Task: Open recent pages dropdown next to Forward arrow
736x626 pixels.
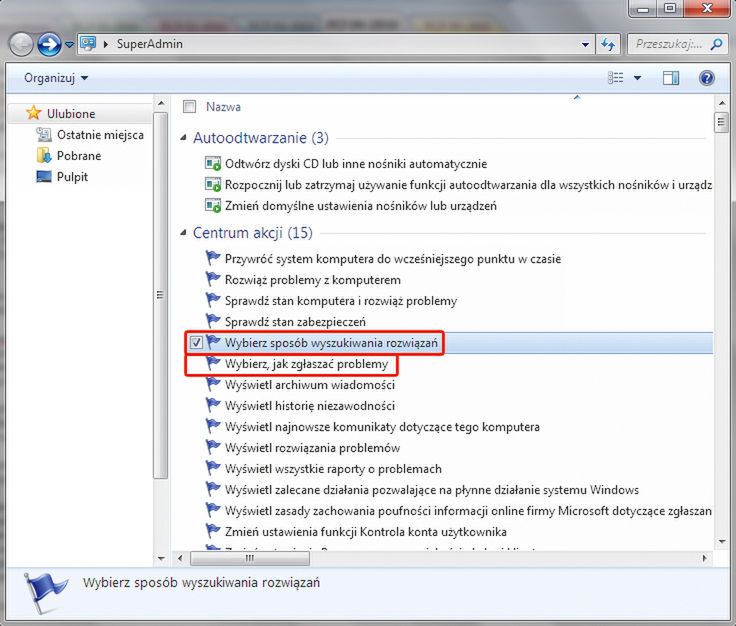Action: tap(69, 45)
